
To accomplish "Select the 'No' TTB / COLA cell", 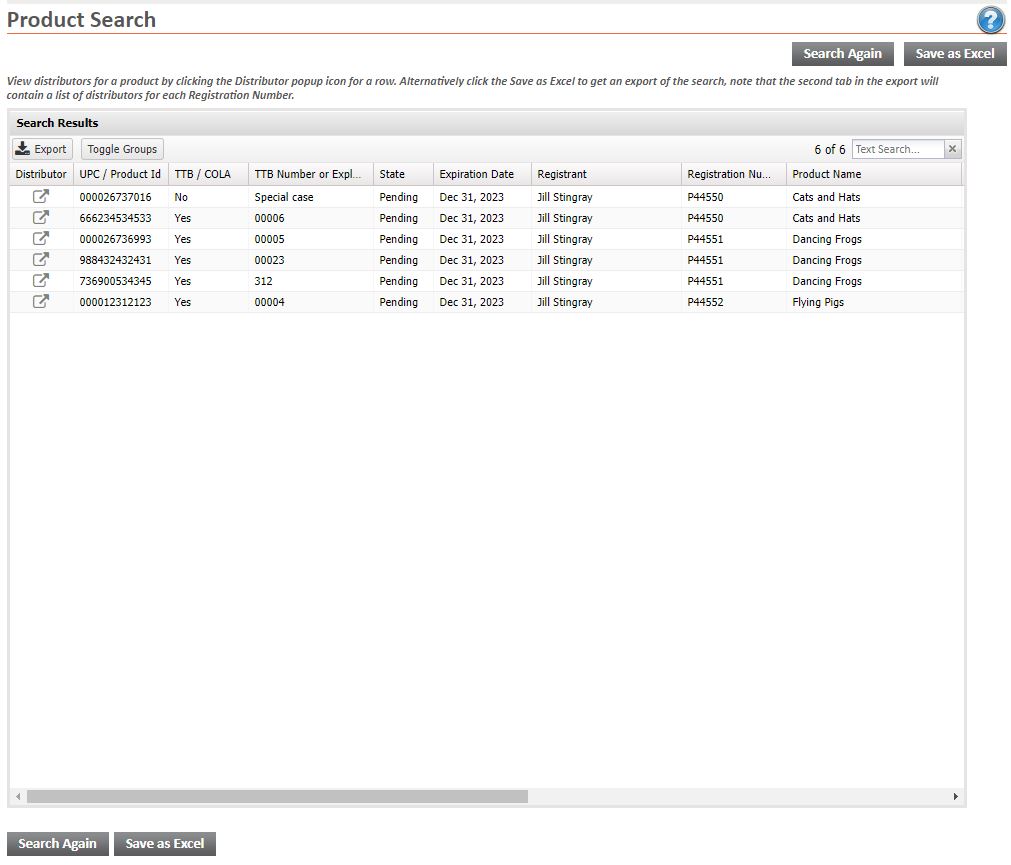I will (208, 197).
